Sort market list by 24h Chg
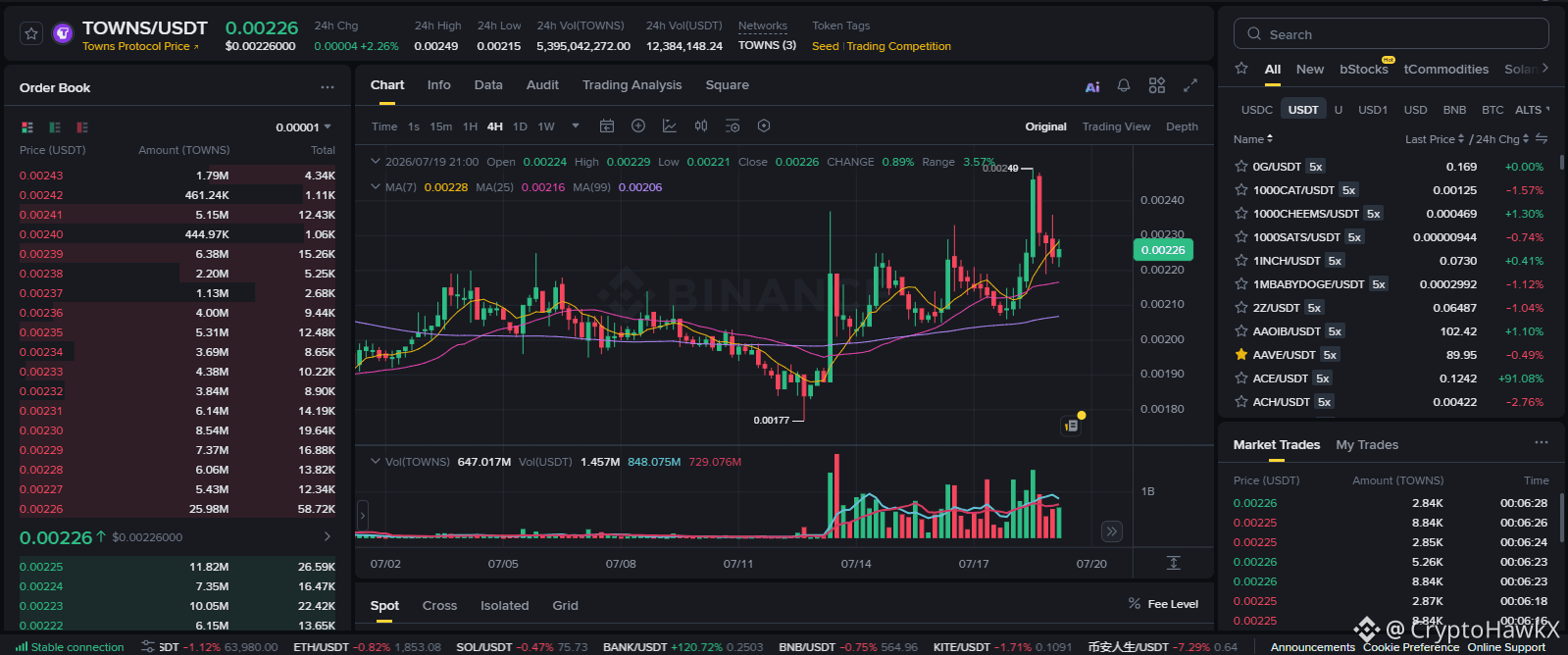Screen dimensions: 1568x655 (1502, 139)
